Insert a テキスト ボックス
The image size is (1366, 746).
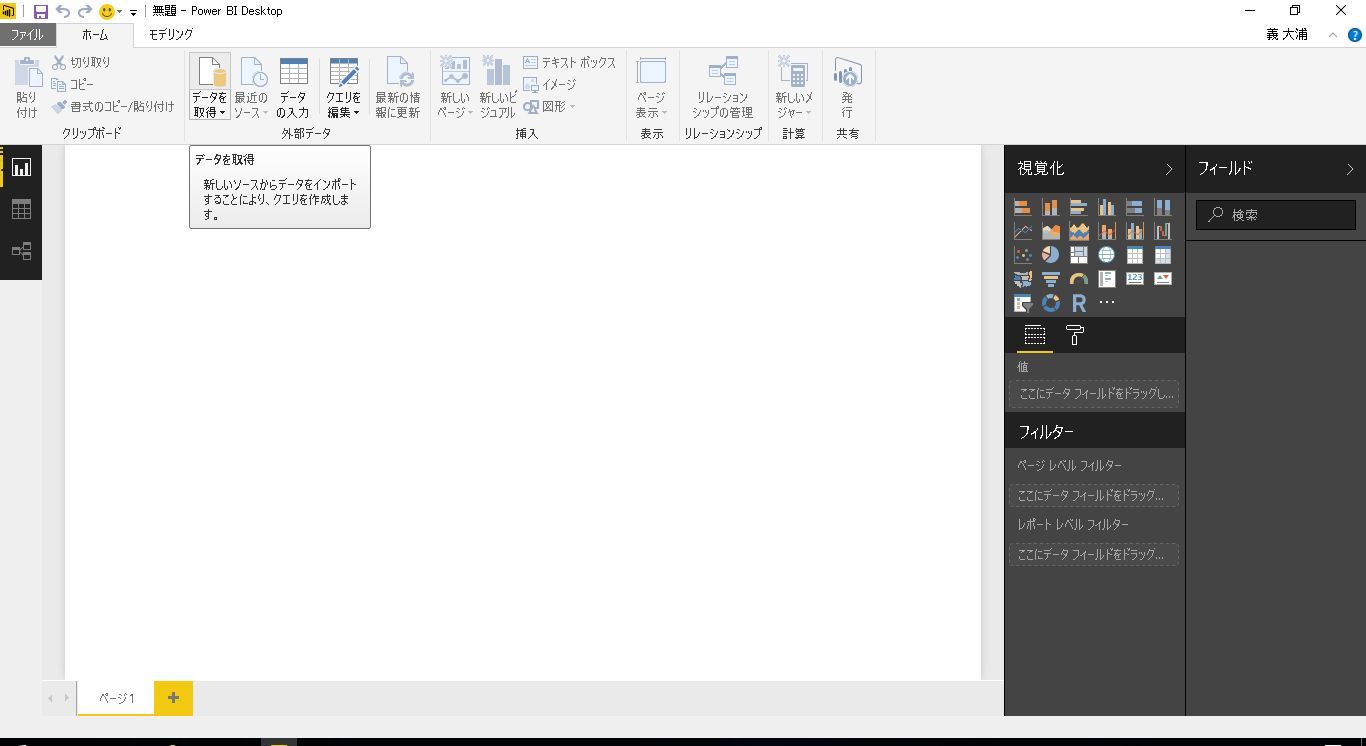pos(570,62)
